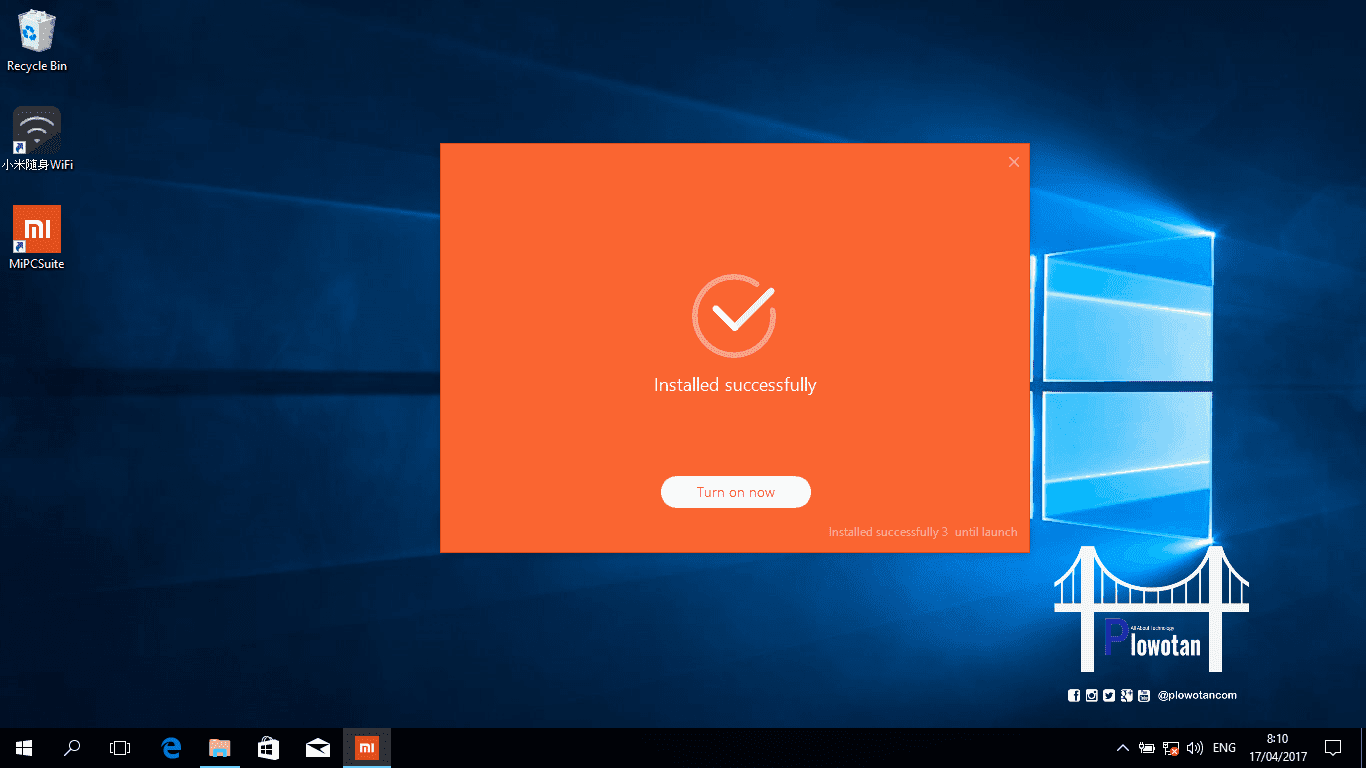The width and height of the screenshot is (1366, 768).
Task: Select the Mi PC Suite taskbar icon
Action: click(x=366, y=747)
